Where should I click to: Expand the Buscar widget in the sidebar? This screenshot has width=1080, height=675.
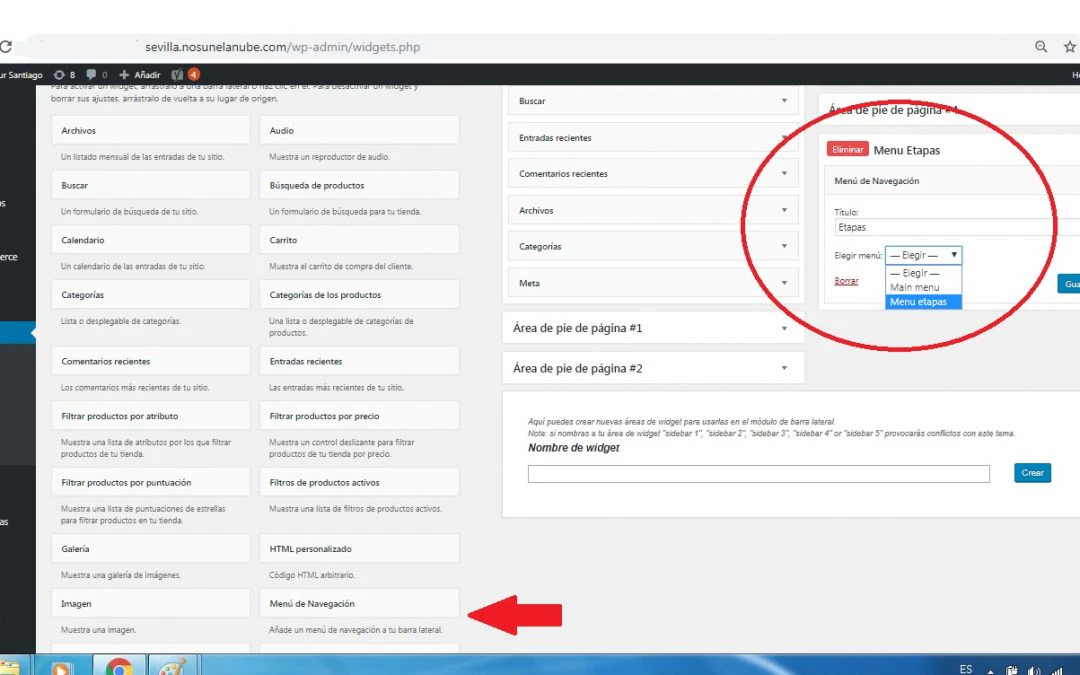(x=784, y=101)
